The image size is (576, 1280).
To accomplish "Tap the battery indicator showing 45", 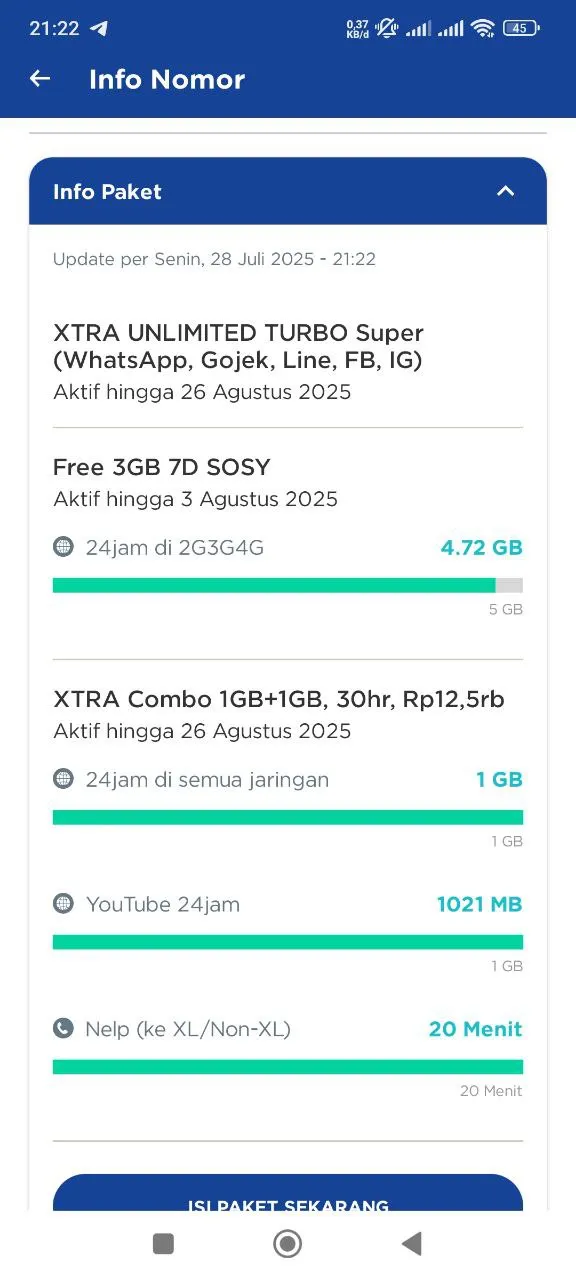I will (521, 28).
